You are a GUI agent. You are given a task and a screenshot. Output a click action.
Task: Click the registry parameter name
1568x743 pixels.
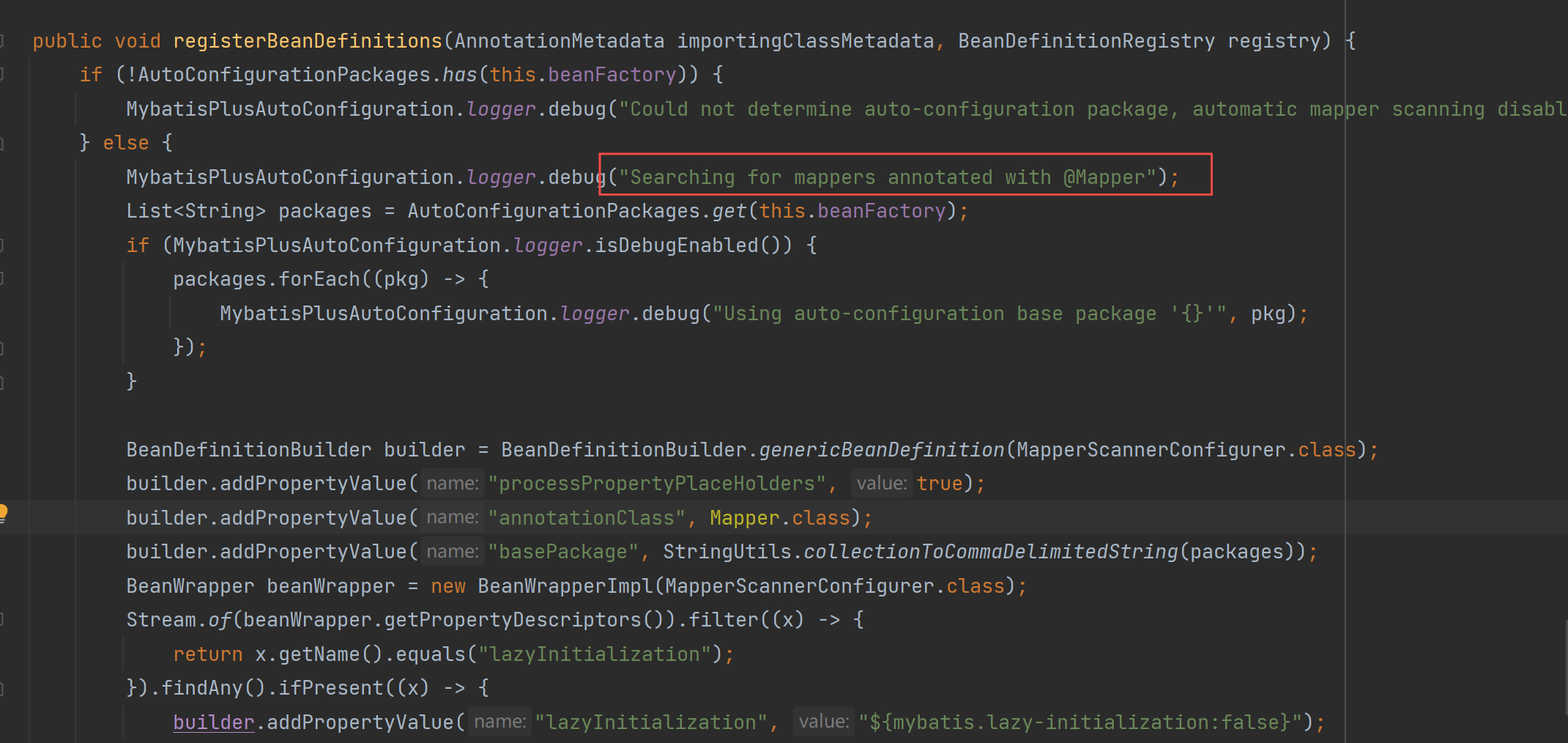(x=1274, y=41)
